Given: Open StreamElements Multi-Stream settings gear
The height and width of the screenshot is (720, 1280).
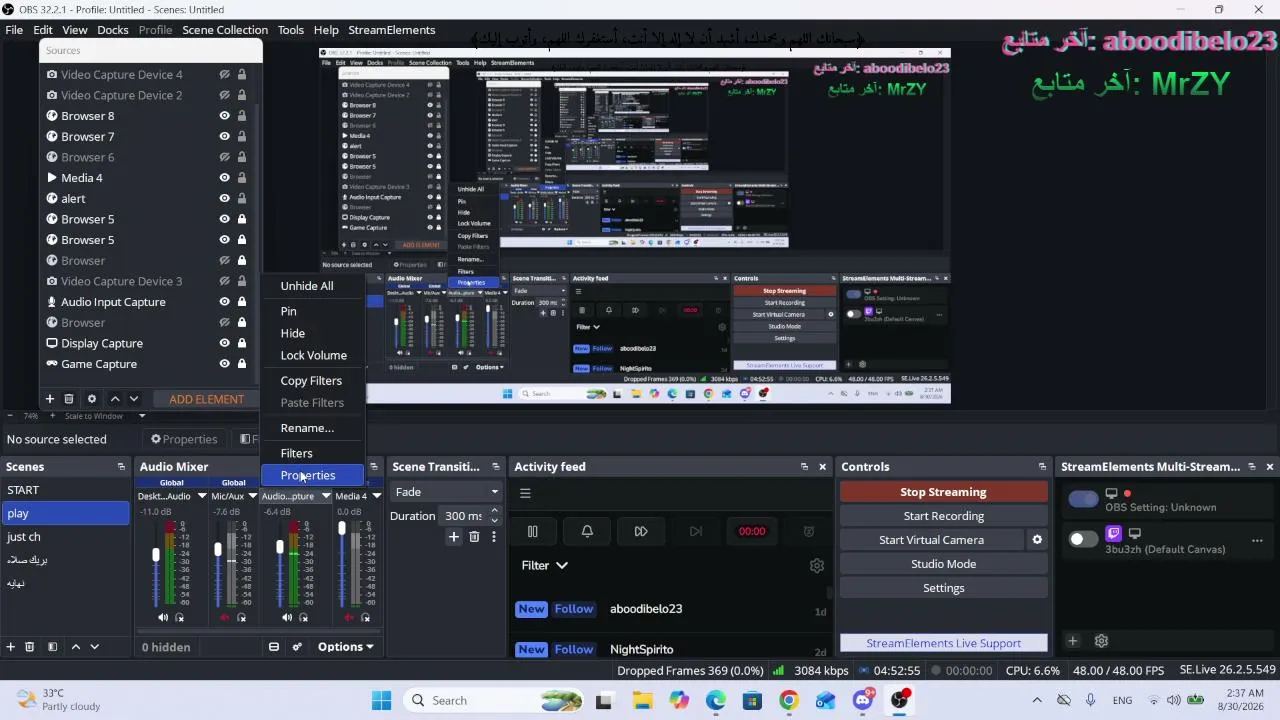Looking at the screenshot, I should (1101, 641).
